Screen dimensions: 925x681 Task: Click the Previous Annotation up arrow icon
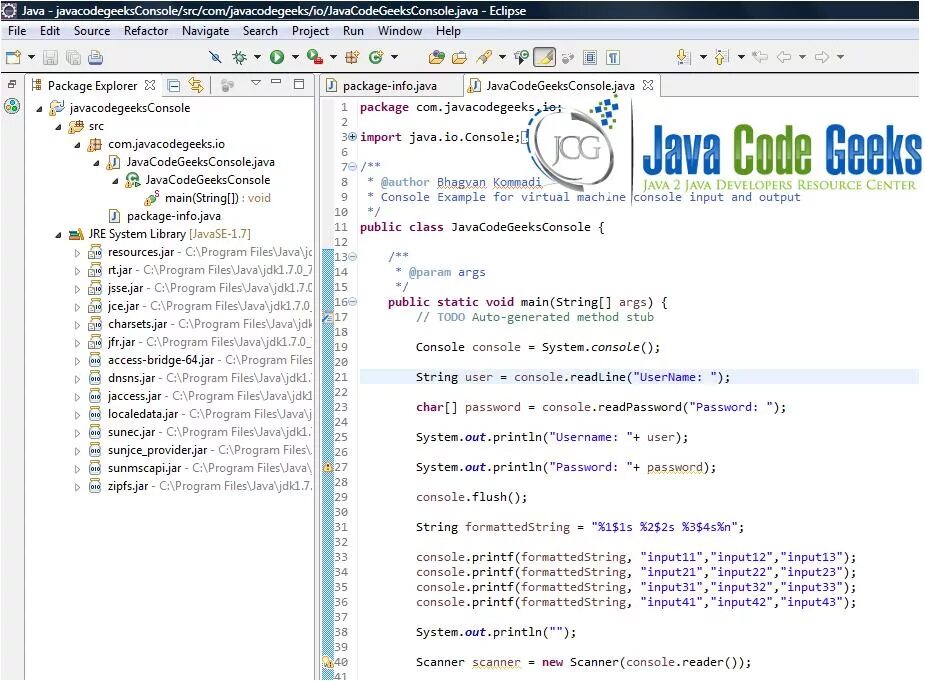pos(721,57)
